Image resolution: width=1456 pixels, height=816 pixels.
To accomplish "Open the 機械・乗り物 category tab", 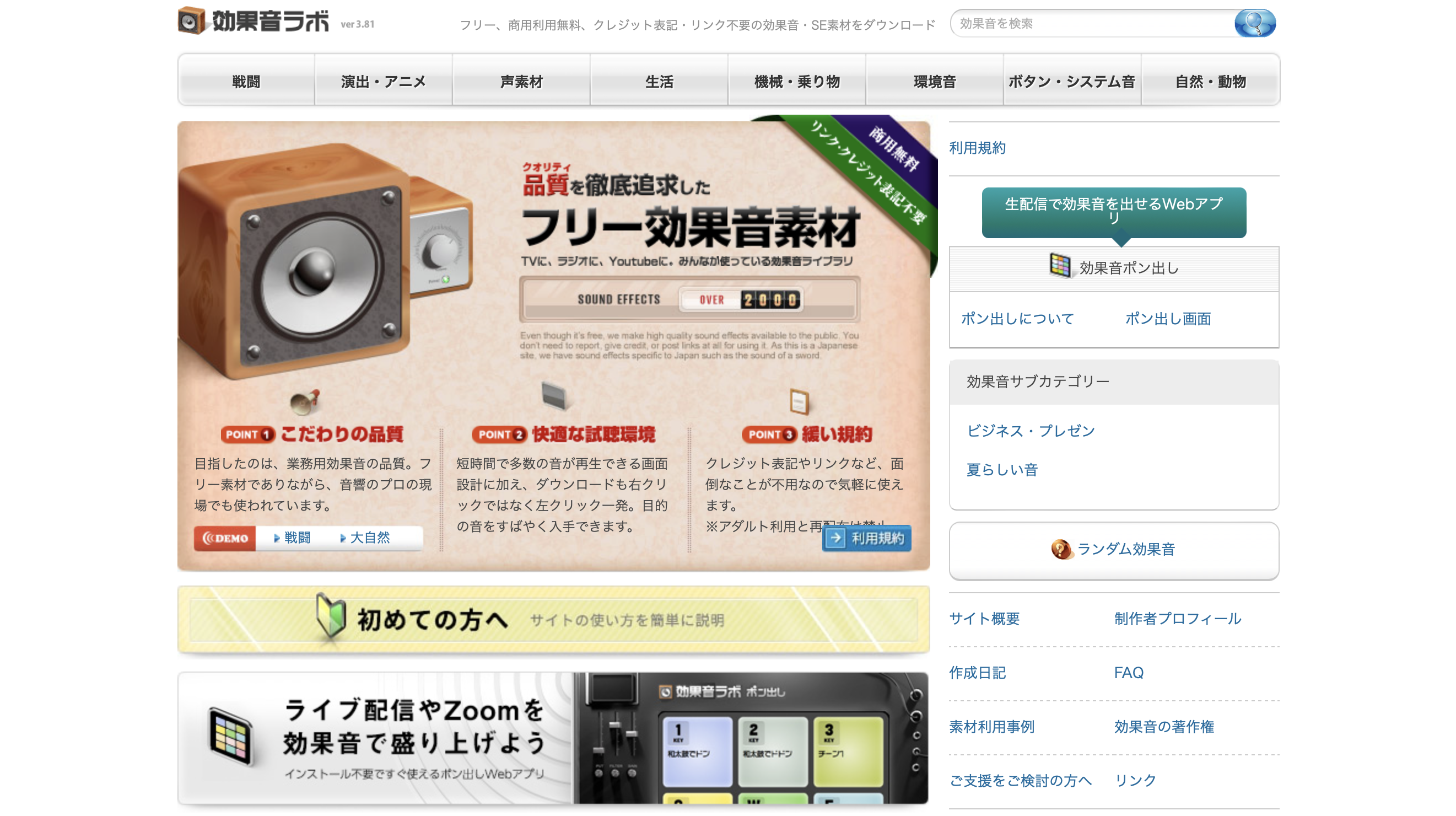I will (x=797, y=81).
